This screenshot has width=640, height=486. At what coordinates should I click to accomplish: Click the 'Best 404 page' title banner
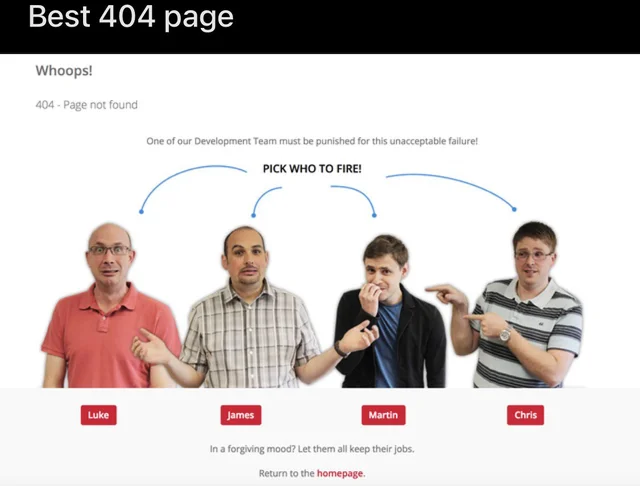131,17
